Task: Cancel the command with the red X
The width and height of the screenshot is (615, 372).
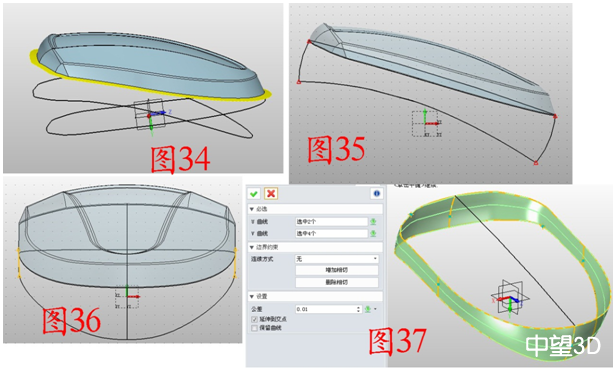Action: click(271, 193)
